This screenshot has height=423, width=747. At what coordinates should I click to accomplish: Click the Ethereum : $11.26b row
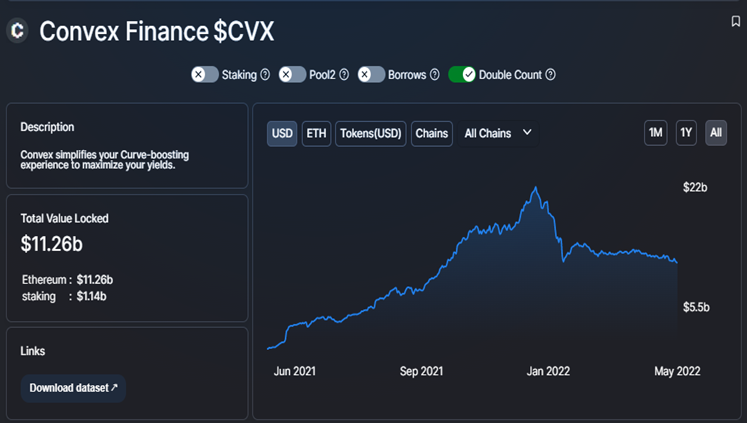pos(67,280)
